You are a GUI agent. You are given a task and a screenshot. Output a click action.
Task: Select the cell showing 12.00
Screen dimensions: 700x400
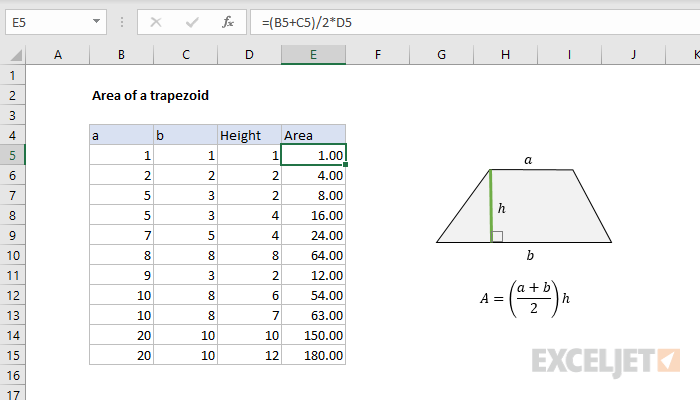pos(313,275)
